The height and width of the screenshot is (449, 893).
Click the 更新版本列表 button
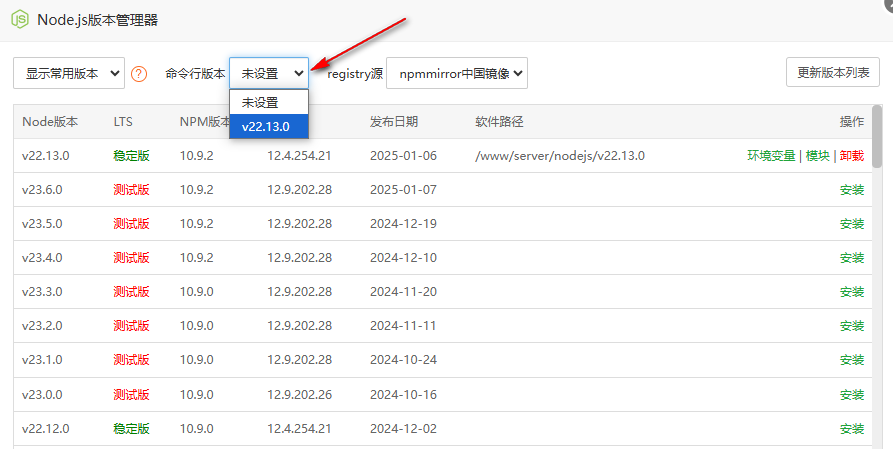point(832,72)
